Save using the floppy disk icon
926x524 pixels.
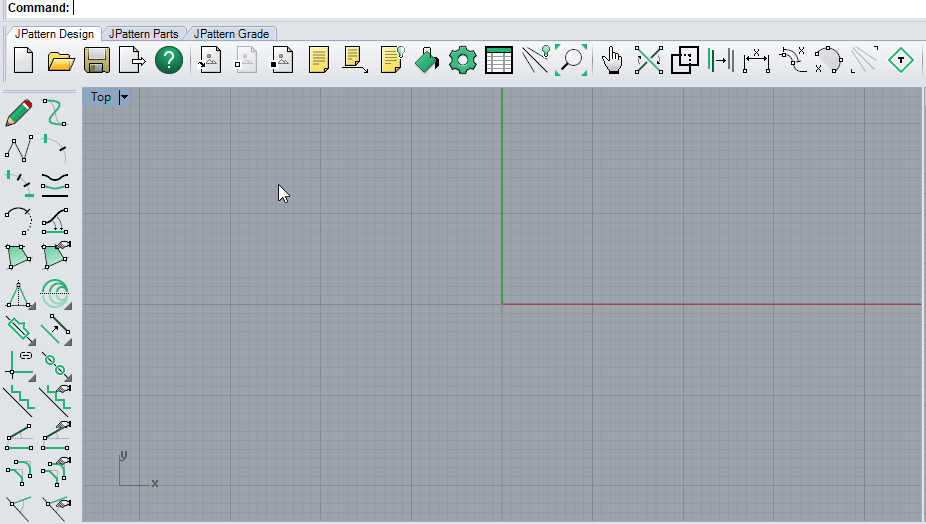[x=97, y=61]
